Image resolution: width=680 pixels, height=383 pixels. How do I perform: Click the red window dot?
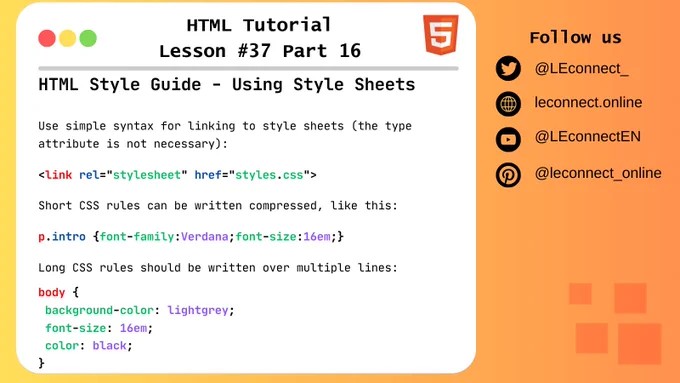[47, 38]
